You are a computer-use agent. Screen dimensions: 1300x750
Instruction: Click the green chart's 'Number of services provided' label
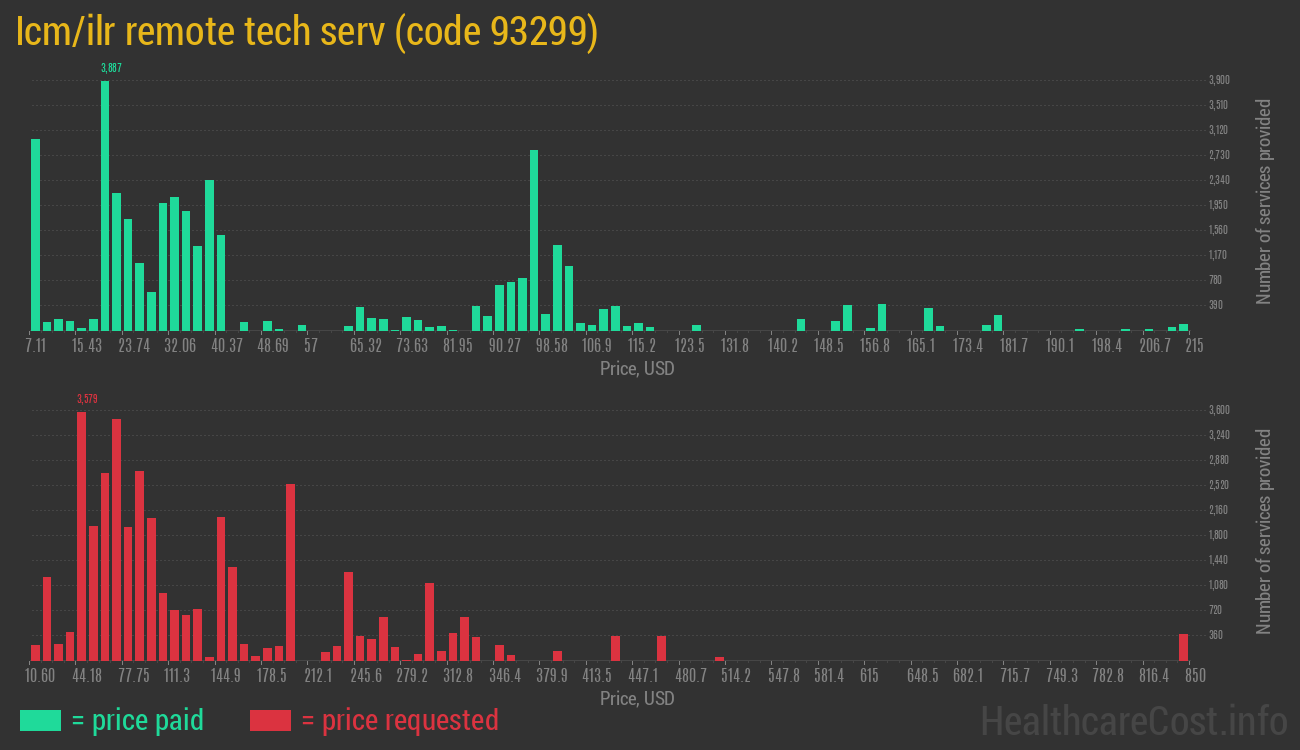point(1264,201)
